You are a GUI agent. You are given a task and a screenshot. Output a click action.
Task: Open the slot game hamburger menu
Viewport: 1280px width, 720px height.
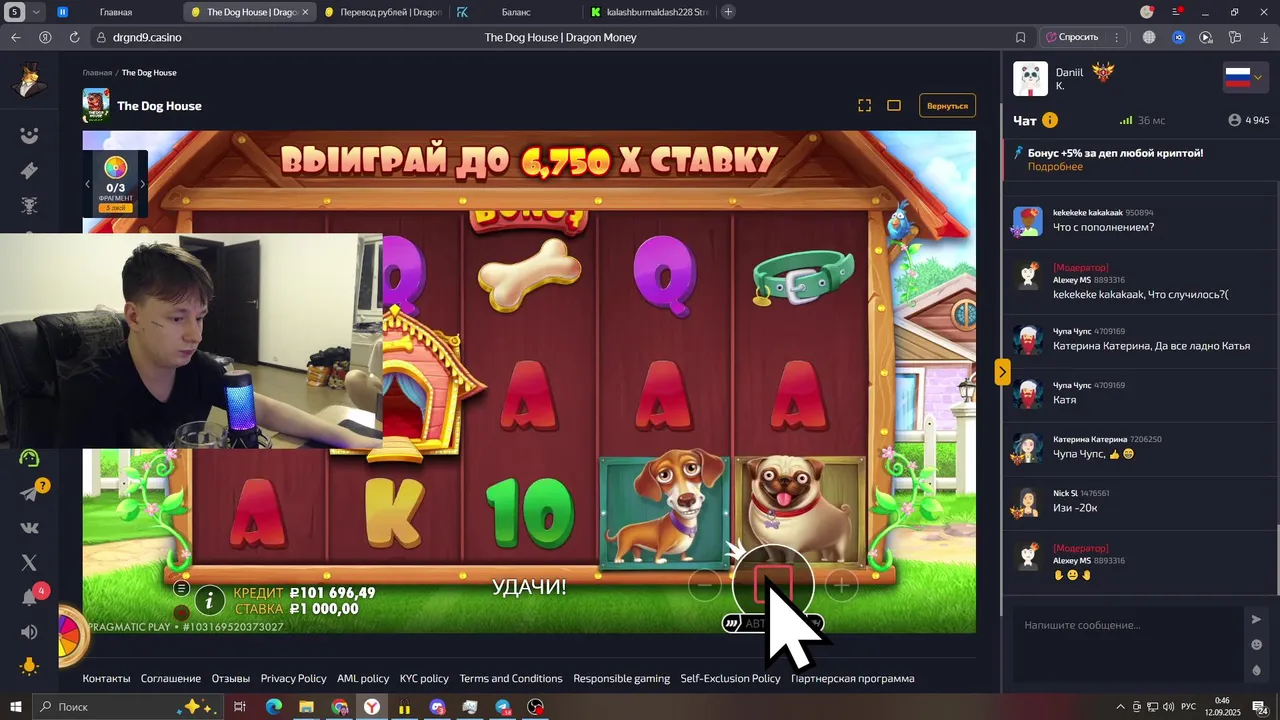[181, 589]
